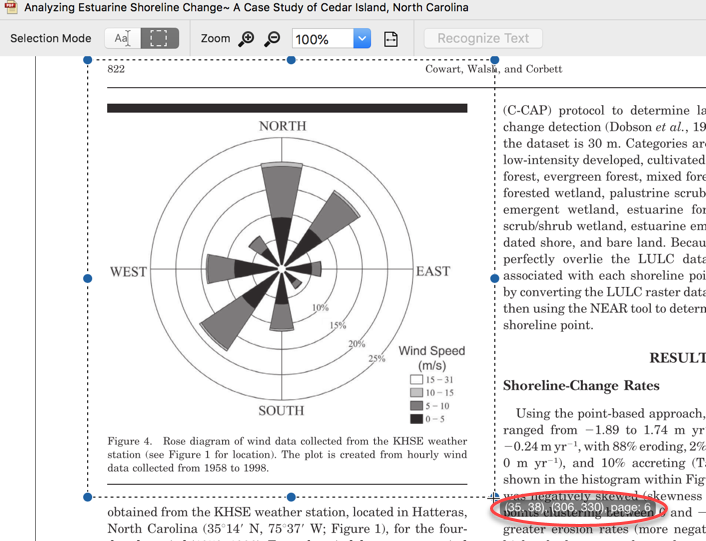Image resolution: width=706 pixels, height=541 pixels.
Task: Click the '15 – 31' wind speed legend swatch
Action: point(416,379)
